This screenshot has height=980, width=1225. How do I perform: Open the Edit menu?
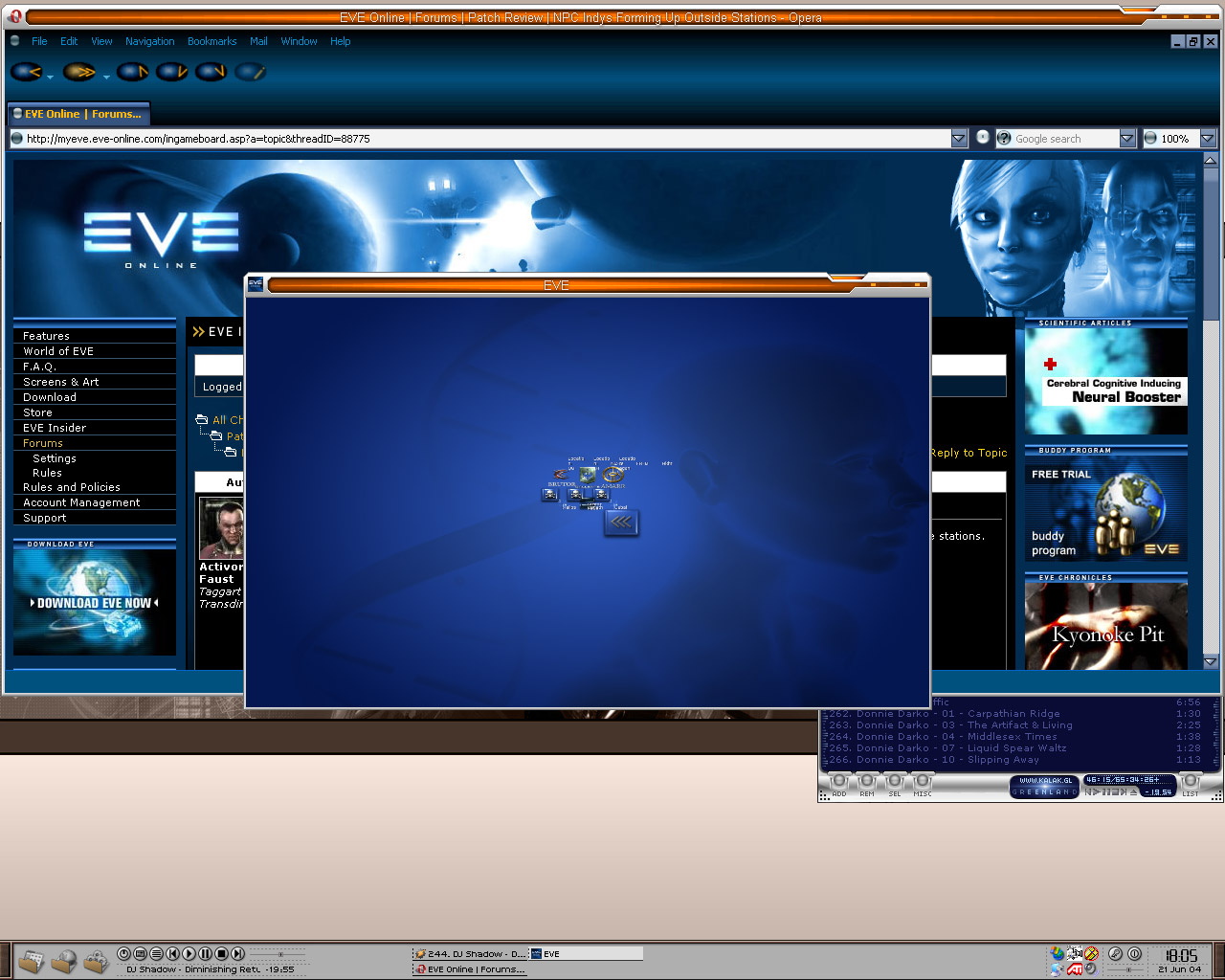tap(69, 41)
